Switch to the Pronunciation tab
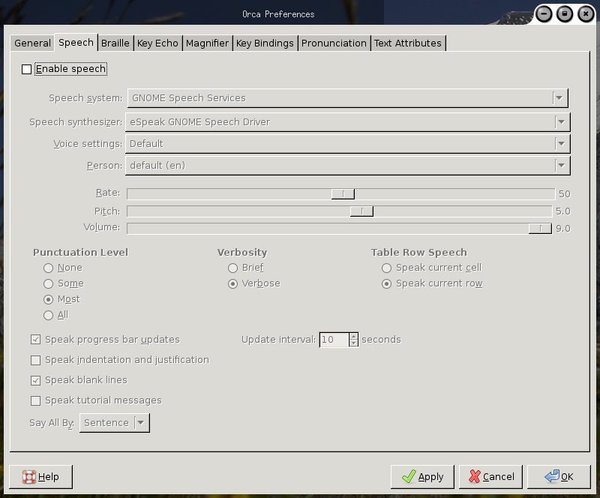 [334, 43]
